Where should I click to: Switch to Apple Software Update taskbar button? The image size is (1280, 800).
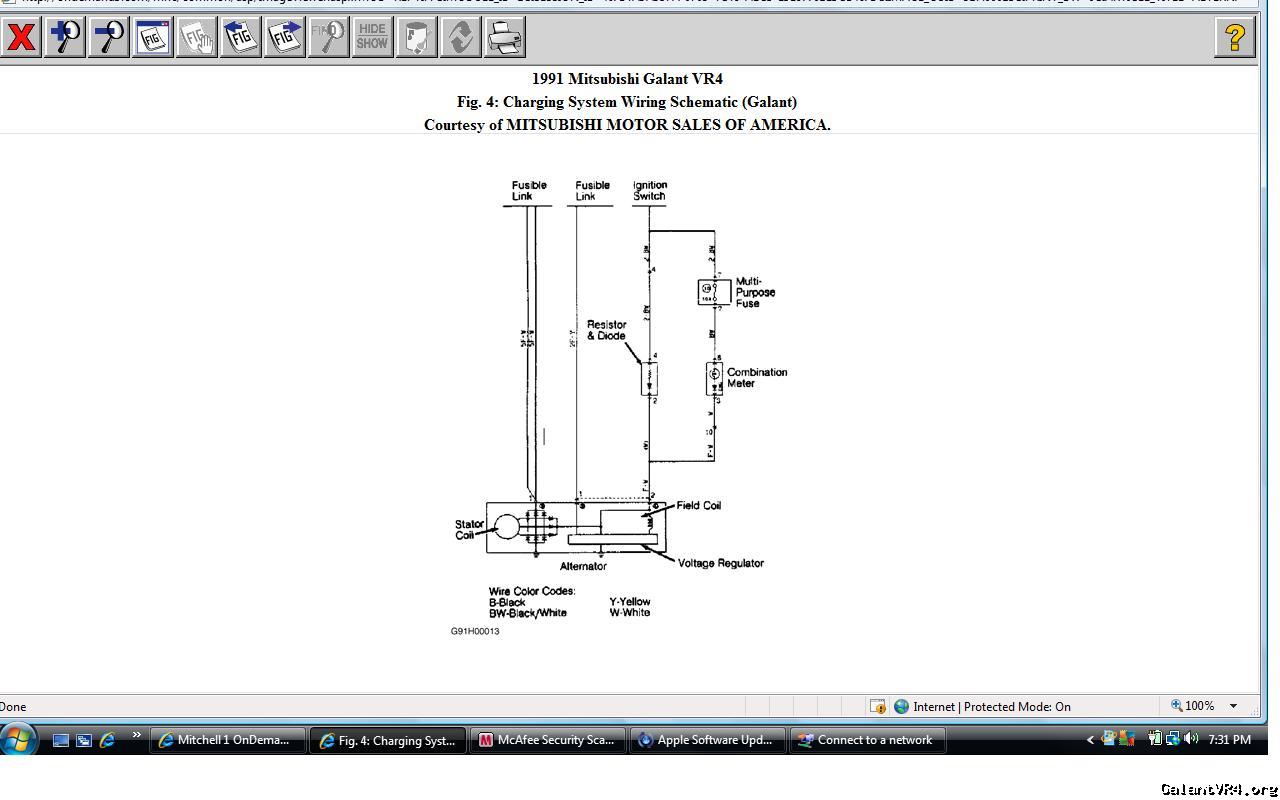click(708, 740)
